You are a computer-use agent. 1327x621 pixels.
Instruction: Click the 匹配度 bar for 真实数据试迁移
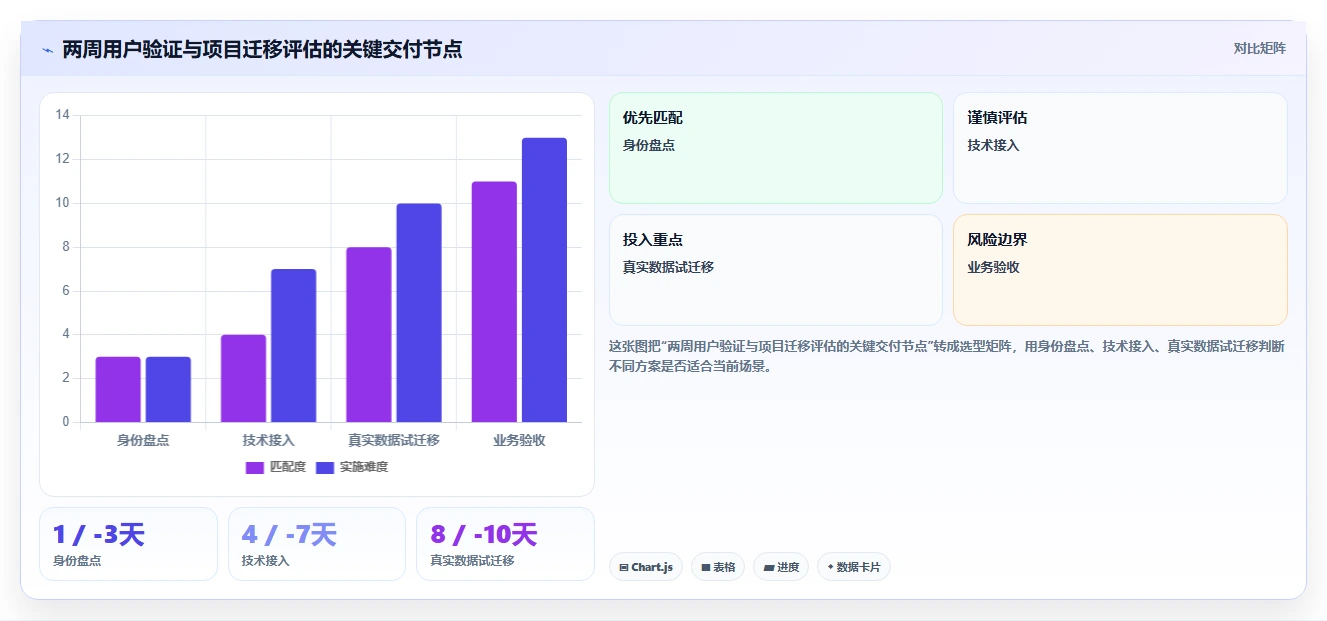(x=369, y=334)
